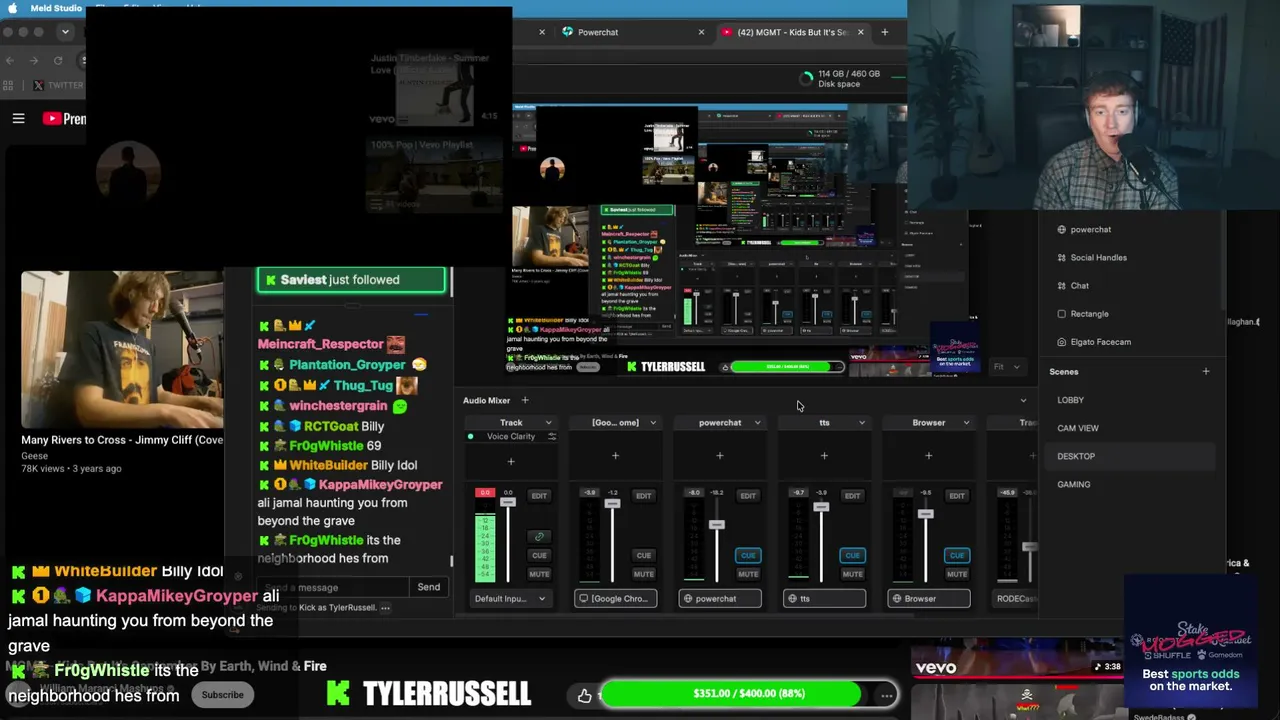
Task: Open the YouTube hamburger menu
Action: [x=18, y=119]
